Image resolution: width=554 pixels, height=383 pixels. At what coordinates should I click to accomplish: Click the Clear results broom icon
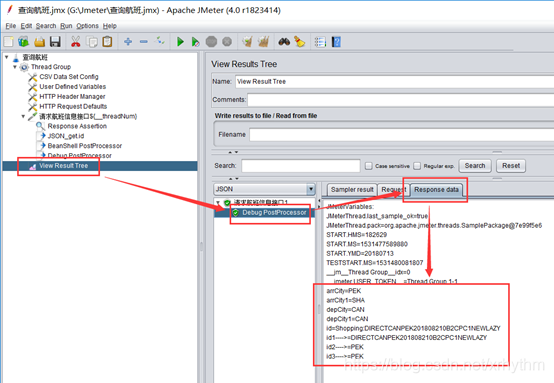(247, 42)
